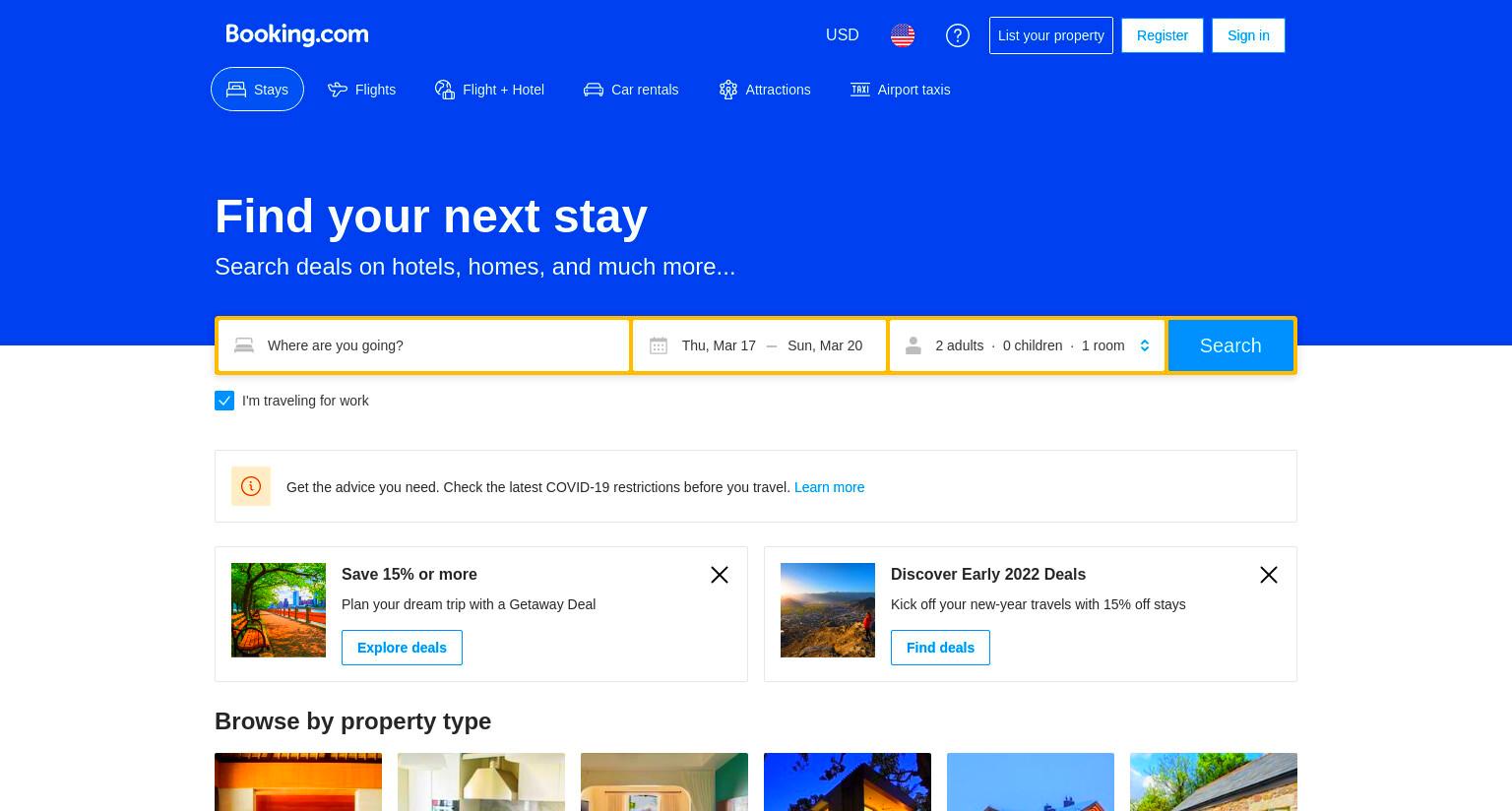Select the Airport taxis tab
The width and height of the screenshot is (1512, 811).
pyautogui.click(x=901, y=90)
